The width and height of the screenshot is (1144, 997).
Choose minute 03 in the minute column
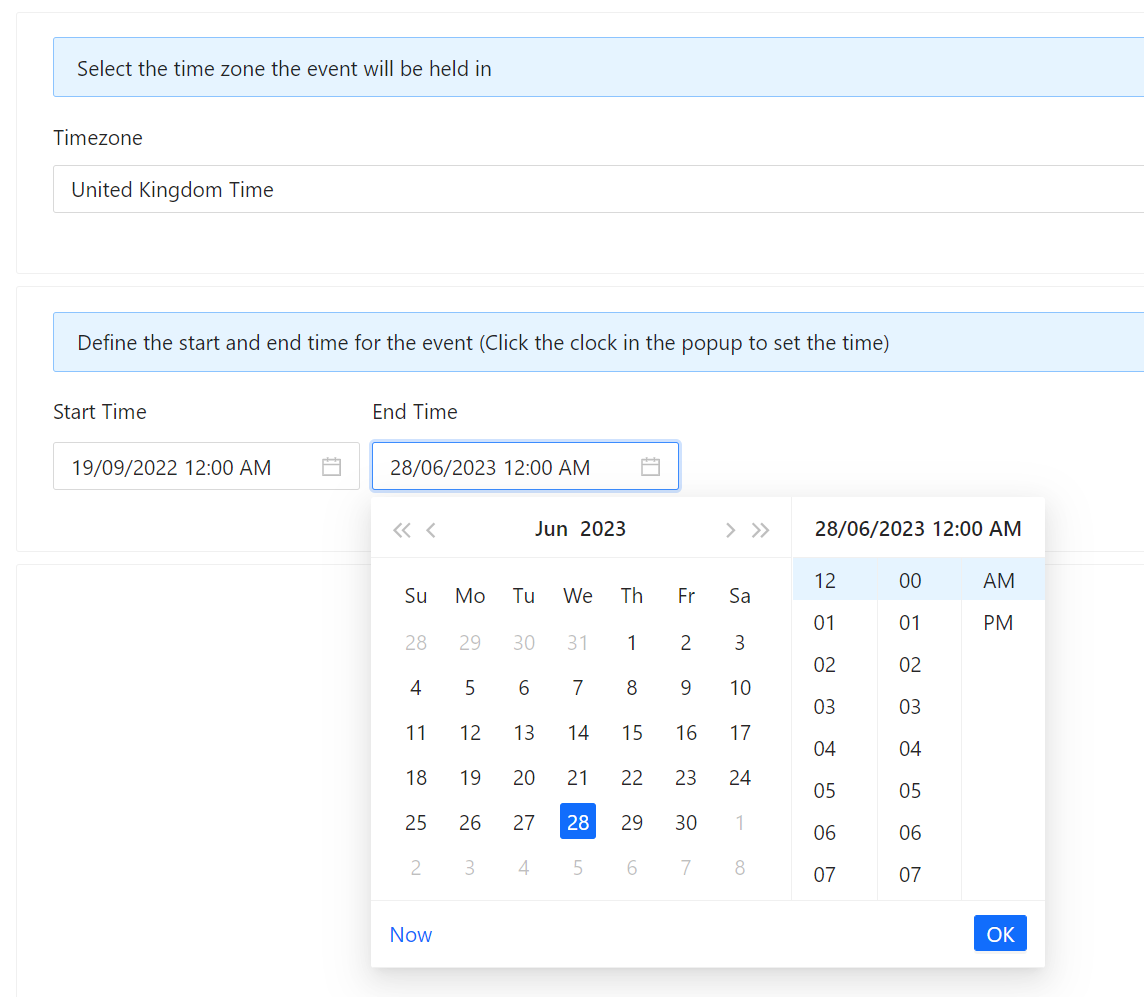909,707
